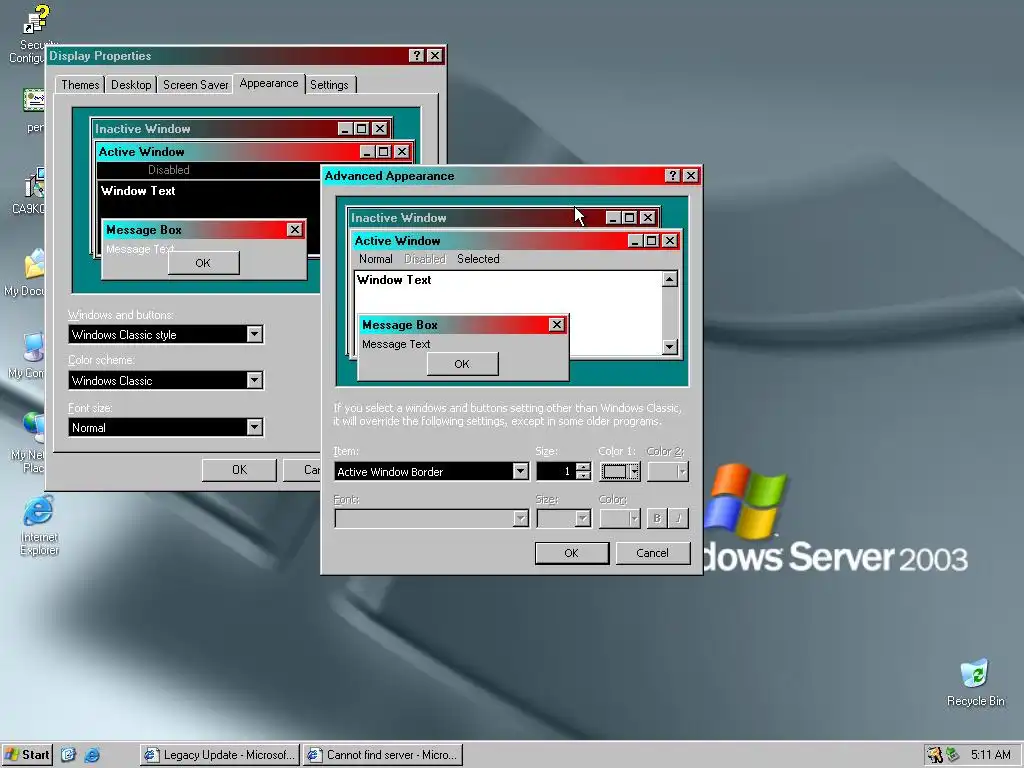Viewport: 1024px width, 768px height.
Task: Click the Message Box close icon in advanced preview
Action: click(x=556, y=325)
